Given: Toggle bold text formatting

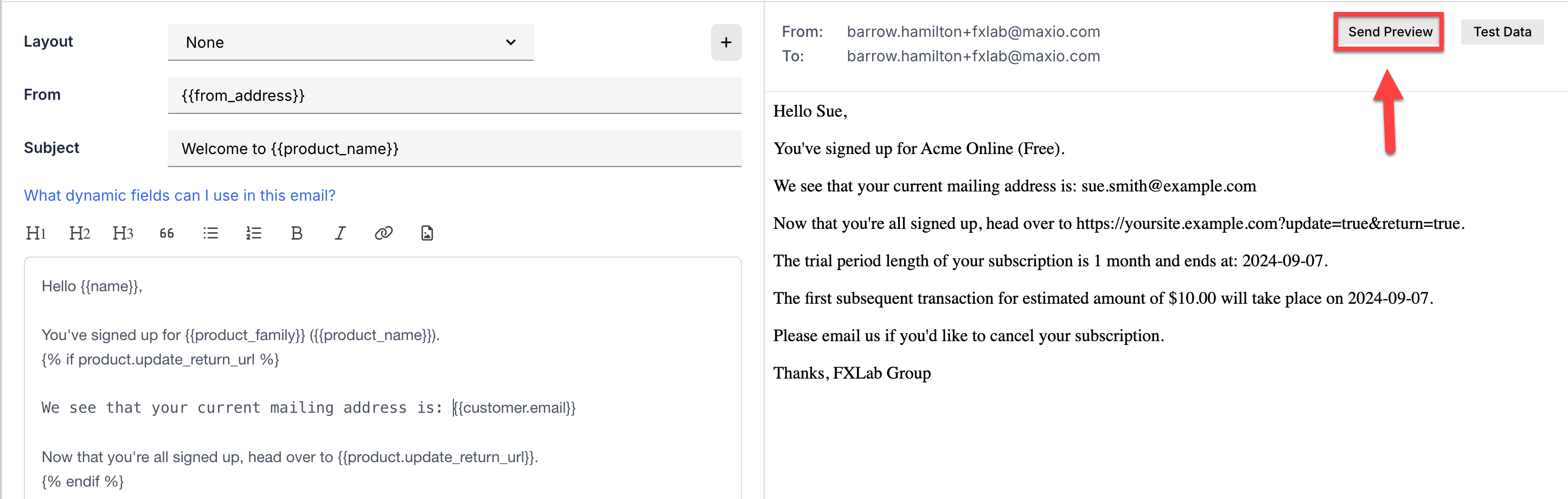Looking at the screenshot, I should point(297,233).
